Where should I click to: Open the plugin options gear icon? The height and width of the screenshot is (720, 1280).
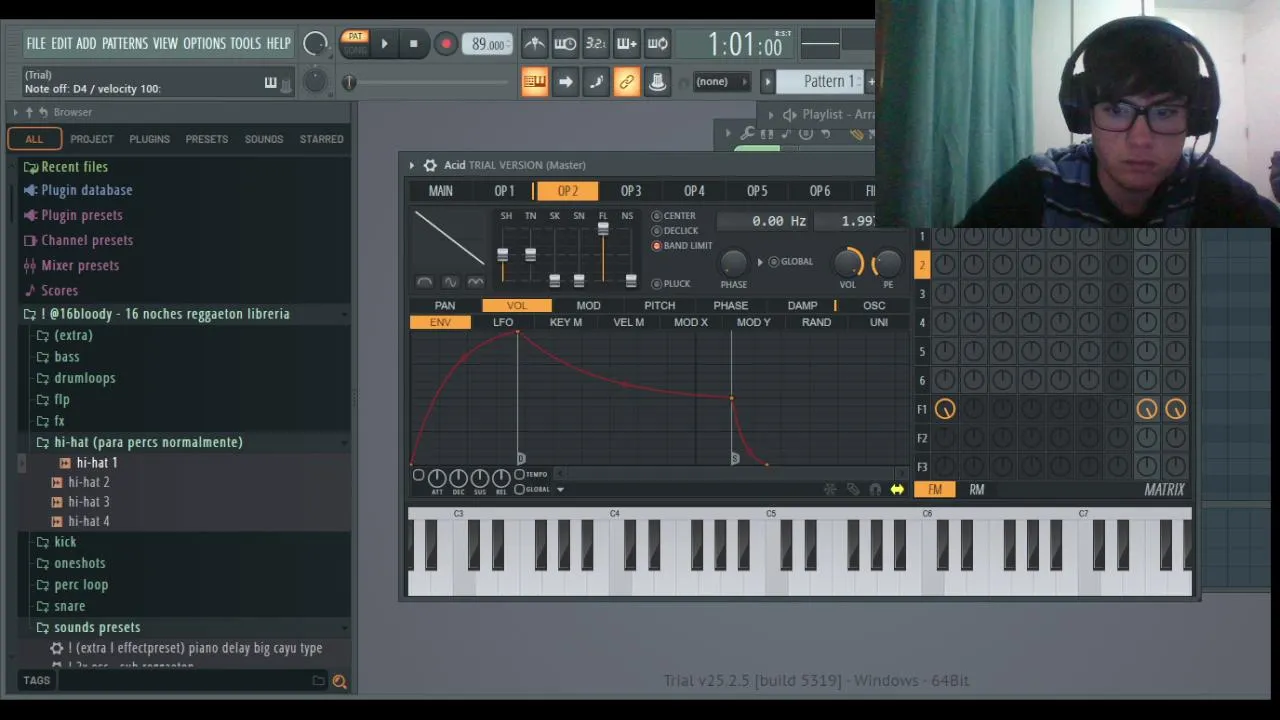(x=430, y=165)
